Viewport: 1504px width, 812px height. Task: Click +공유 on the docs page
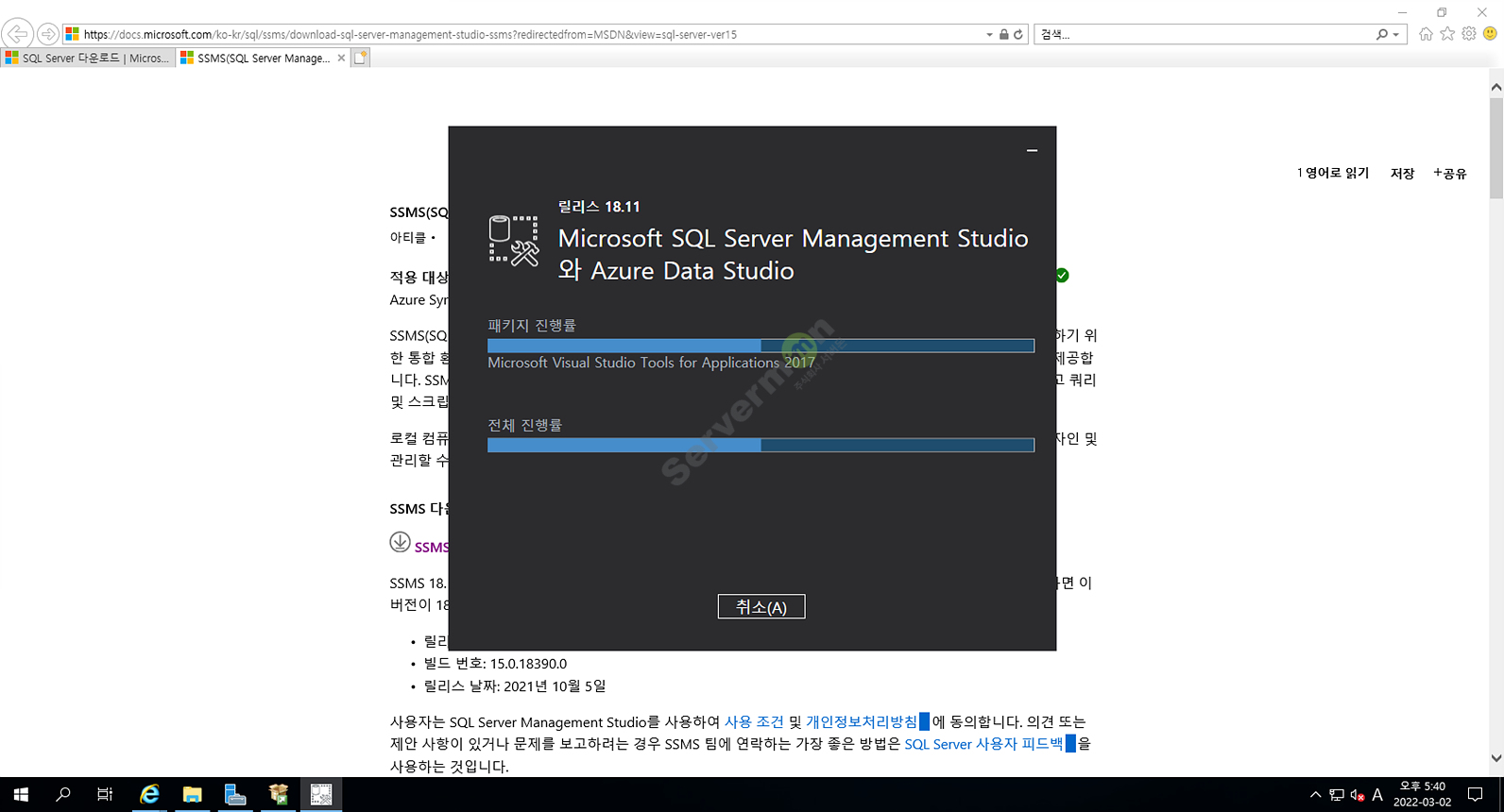click(1449, 173)
